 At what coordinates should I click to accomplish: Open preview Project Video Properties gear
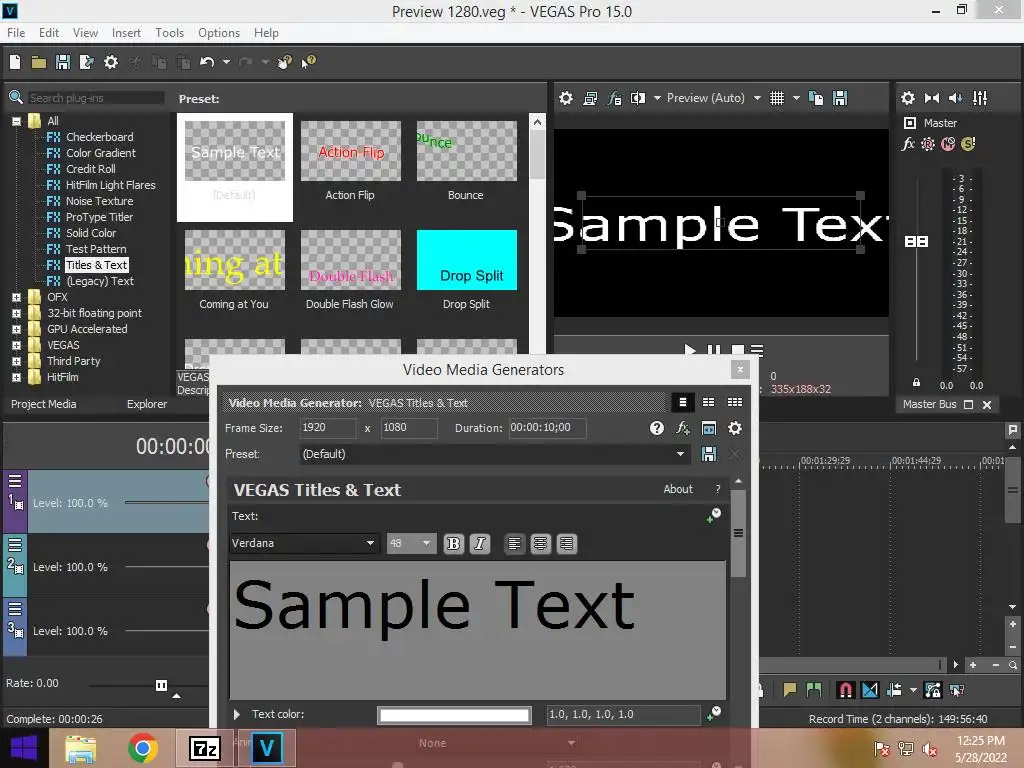click(566, 98)
